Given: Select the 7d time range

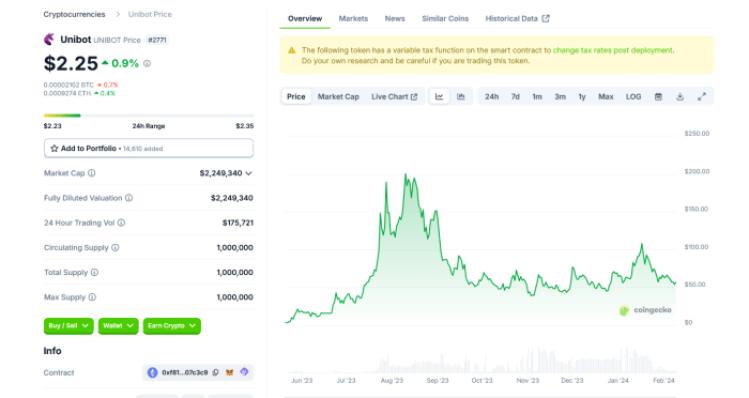Looking at the screenshot, I should click(x=515, y=97).
